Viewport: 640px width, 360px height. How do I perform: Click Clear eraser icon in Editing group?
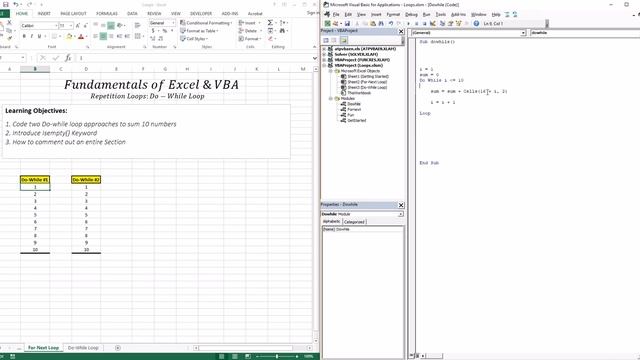click(270, 39)
